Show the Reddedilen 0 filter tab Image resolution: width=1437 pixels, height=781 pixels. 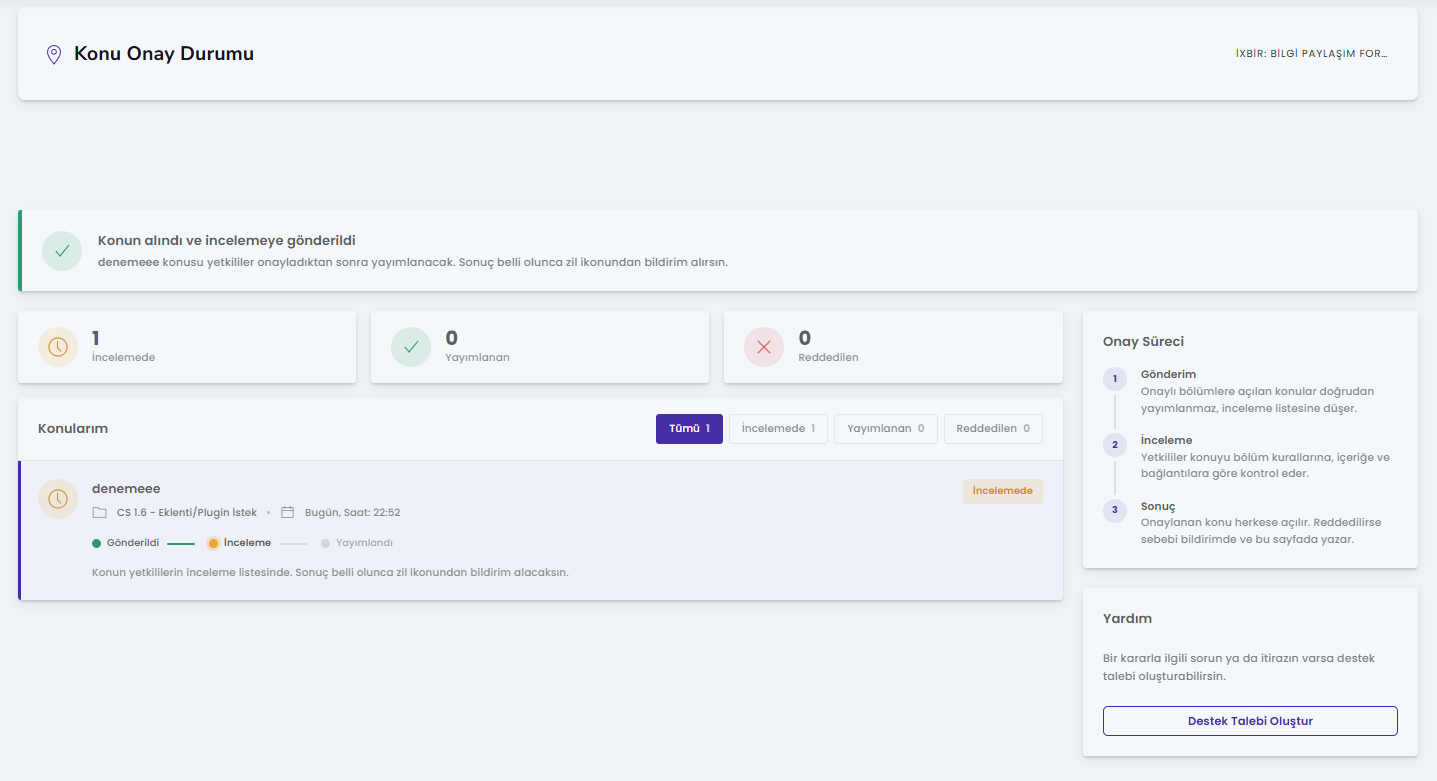click(x=993, y=429)
